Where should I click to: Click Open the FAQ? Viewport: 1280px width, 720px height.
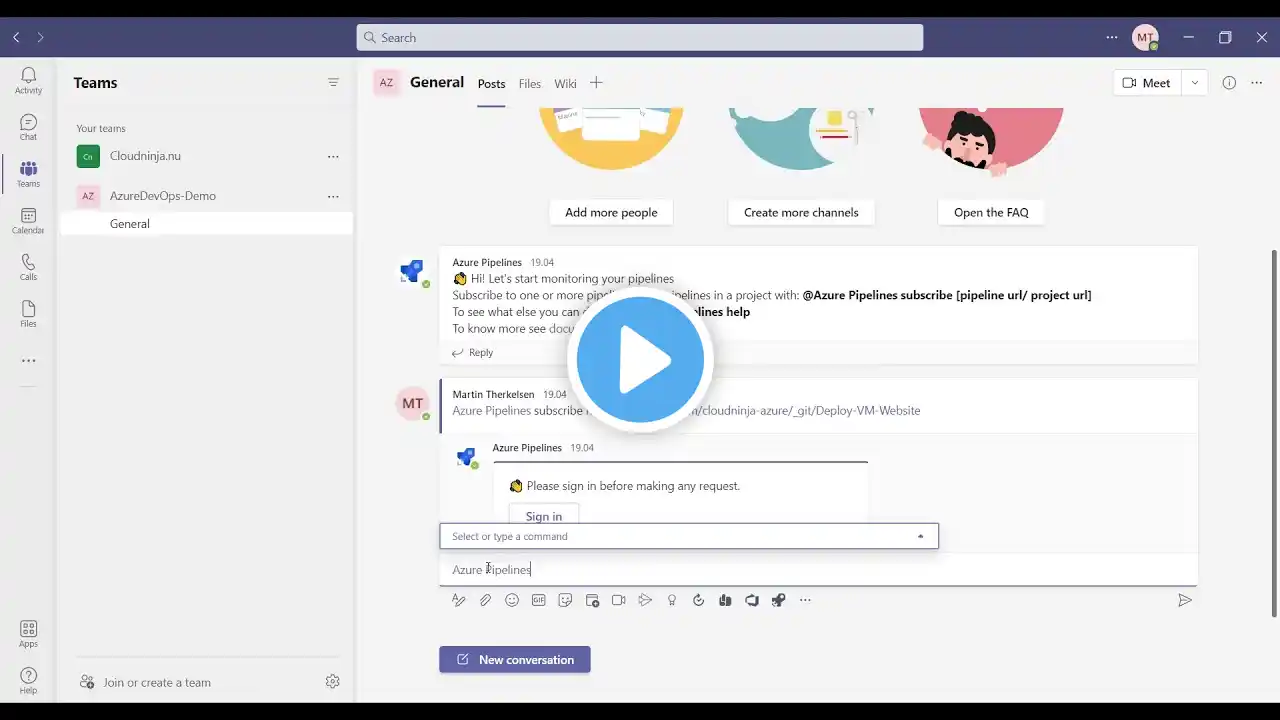[x=991, y=212]
